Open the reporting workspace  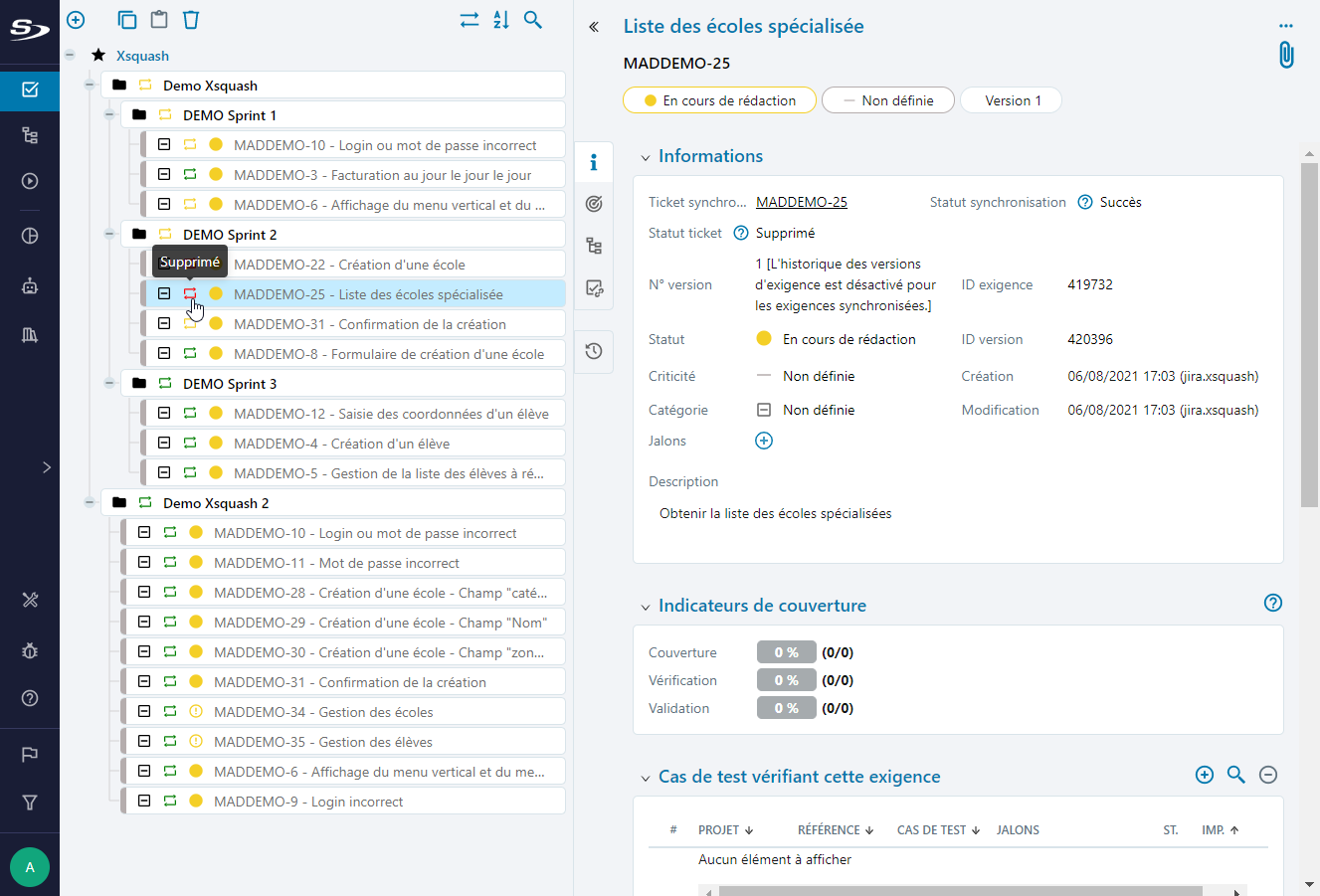click(29, 236)
